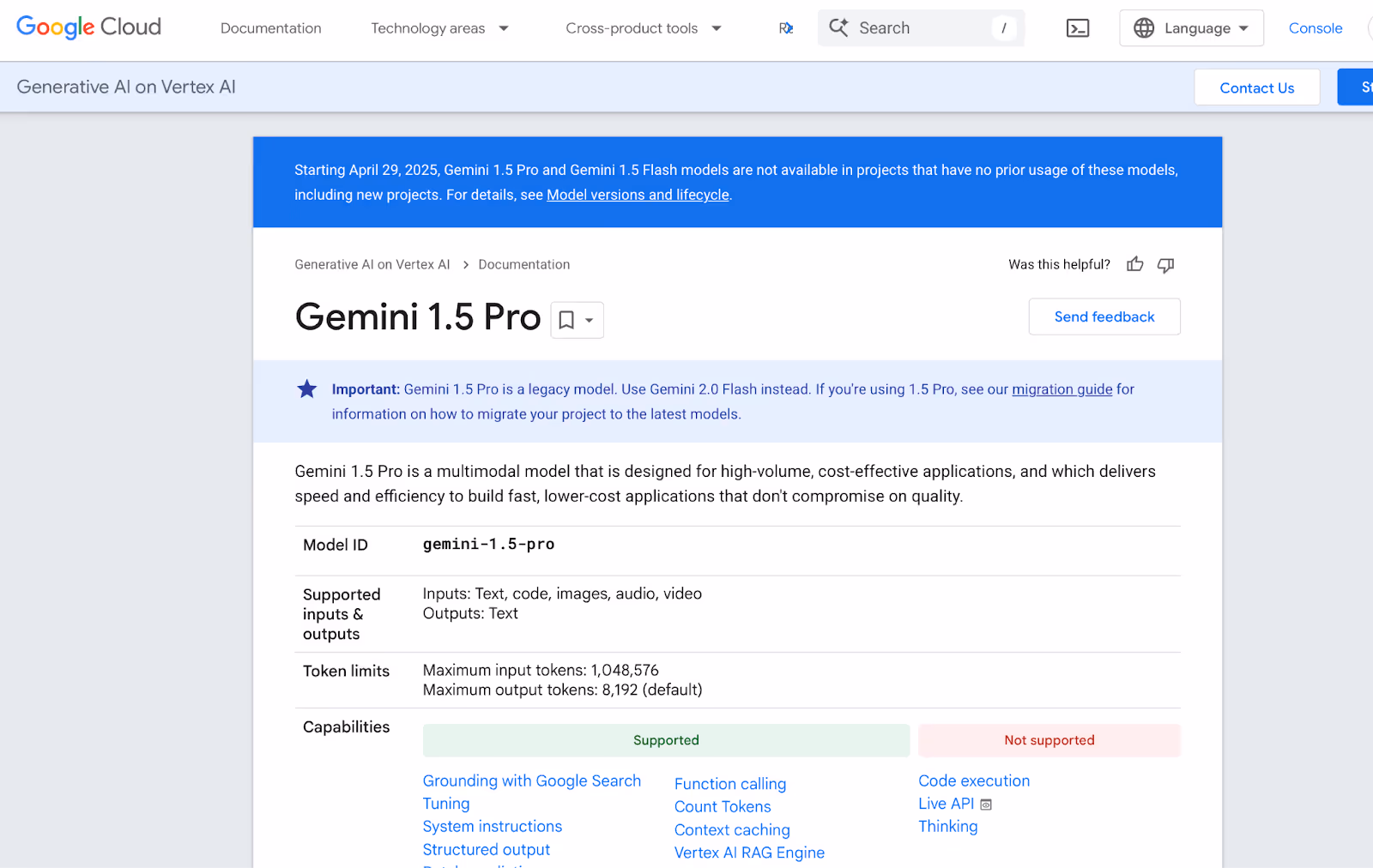Click the globe icon next to Language
The image size is (1373, 868).
coord(1143,27)
